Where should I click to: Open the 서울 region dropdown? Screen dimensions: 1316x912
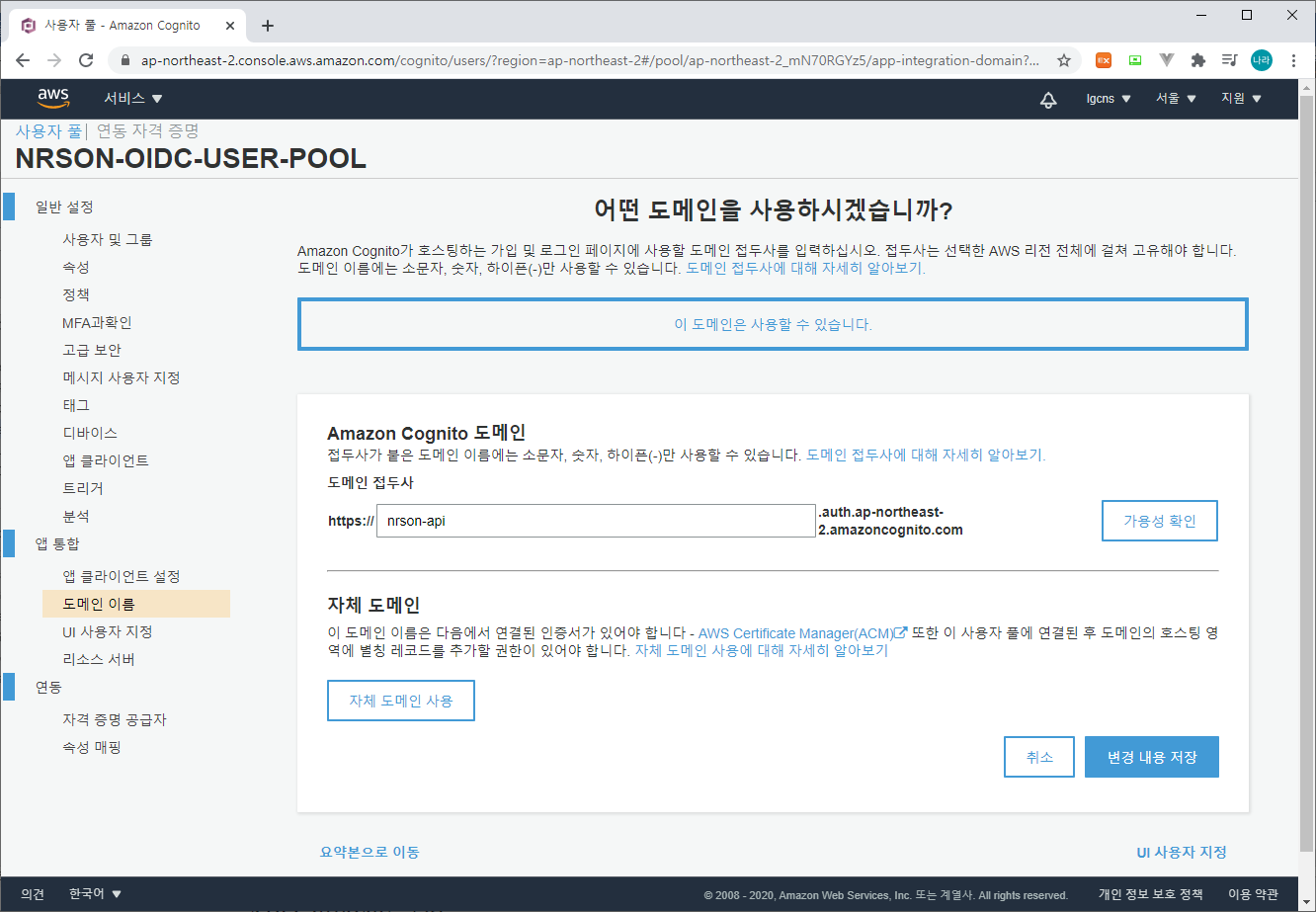tap(1176, 99)
